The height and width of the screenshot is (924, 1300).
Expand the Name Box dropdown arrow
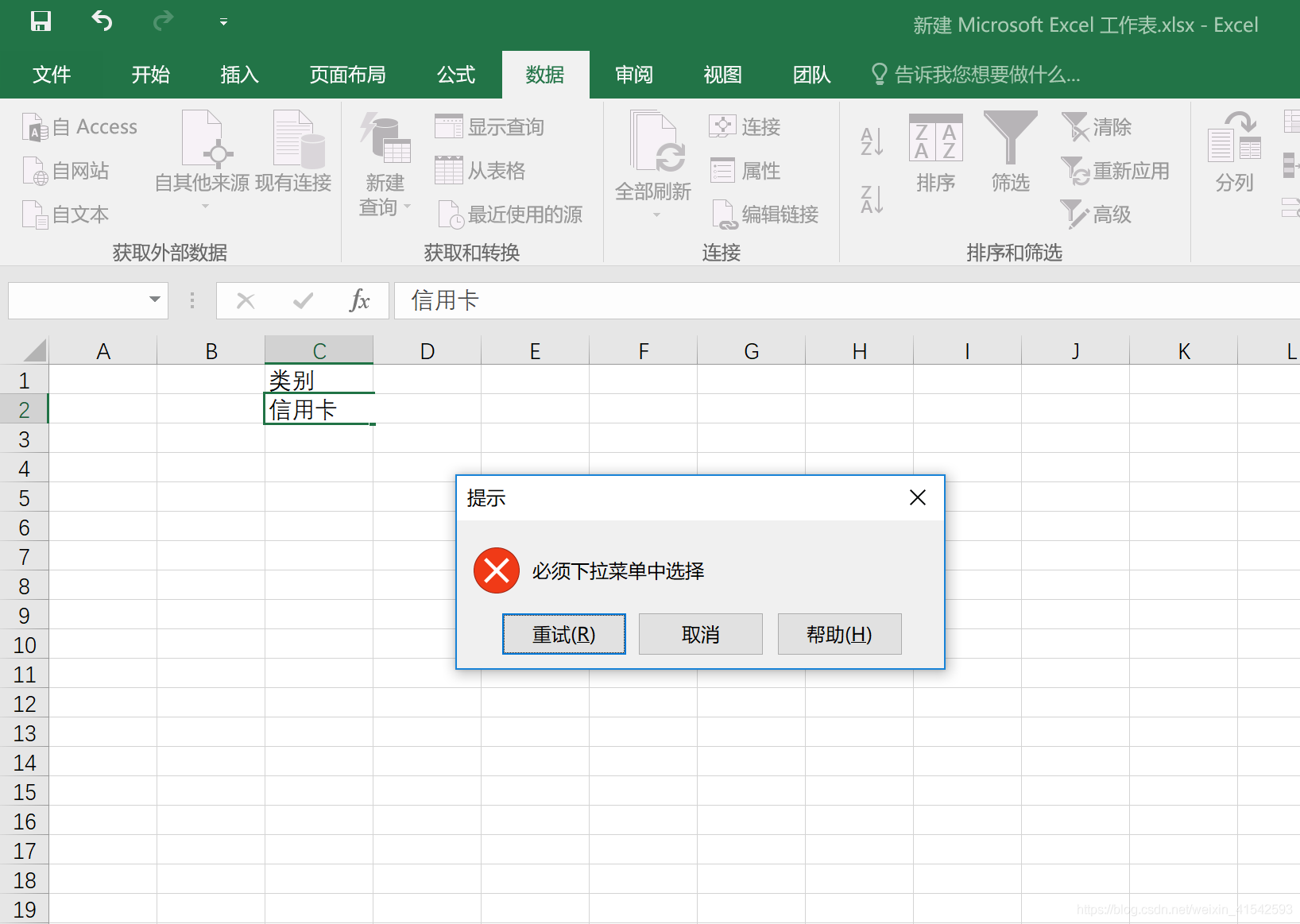click(x=154, y=300)
